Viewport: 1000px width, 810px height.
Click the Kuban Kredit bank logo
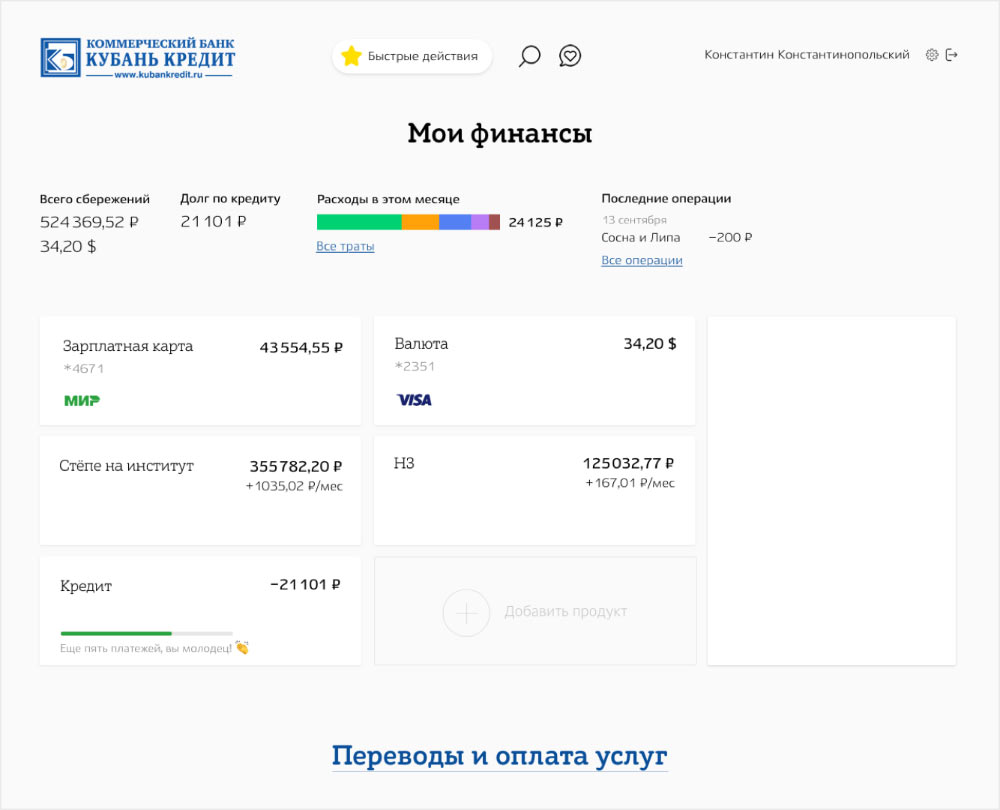(138, 58)
